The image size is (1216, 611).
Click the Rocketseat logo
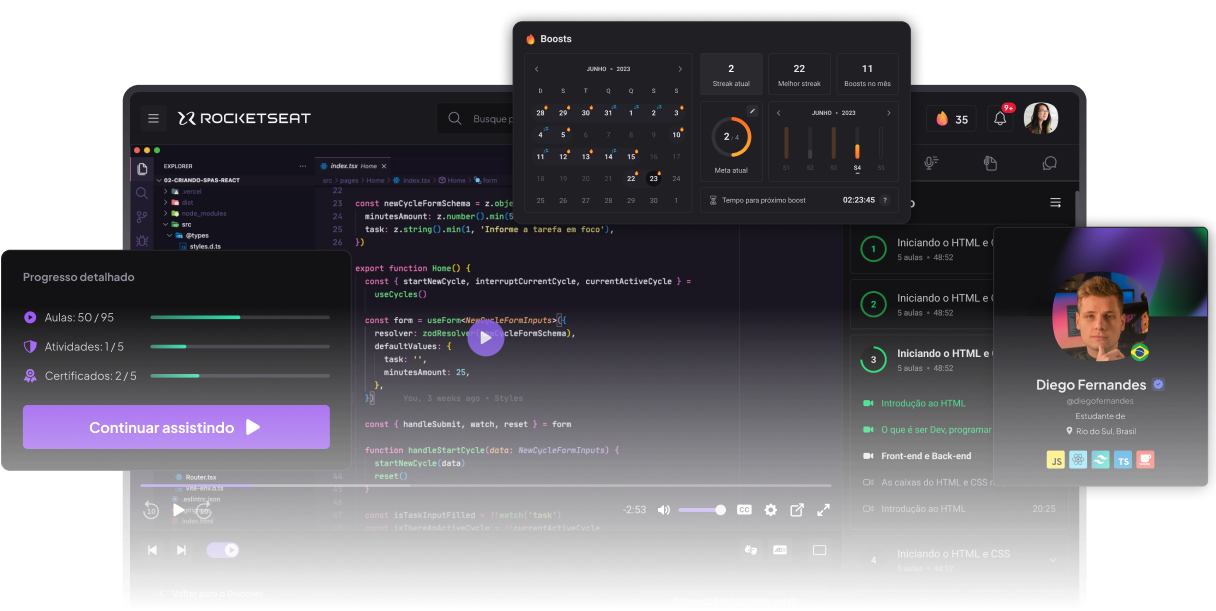click(x=245, y=118)
